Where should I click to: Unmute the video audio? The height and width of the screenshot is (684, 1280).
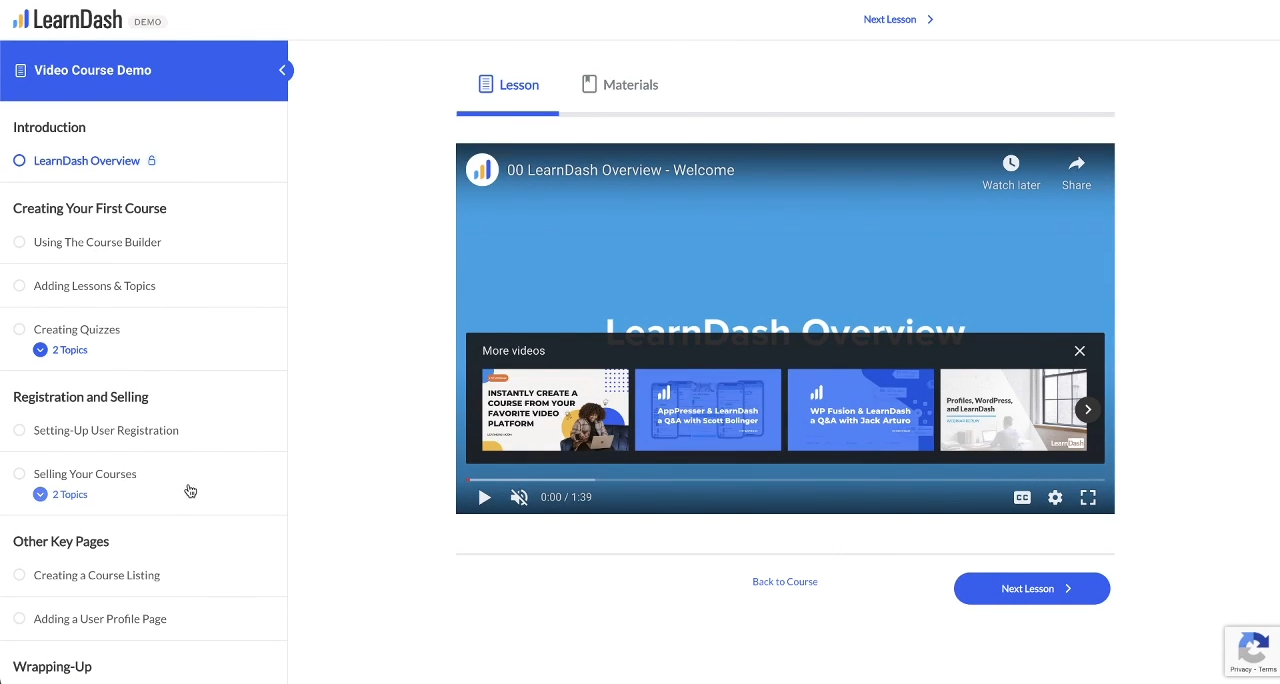click(x=518, y=497)
